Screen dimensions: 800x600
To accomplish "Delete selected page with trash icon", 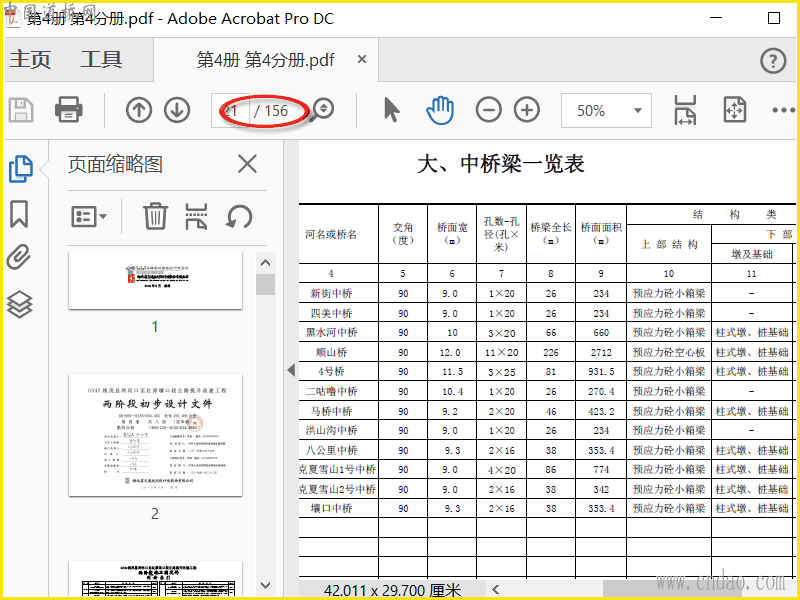I will click(155, 216).
